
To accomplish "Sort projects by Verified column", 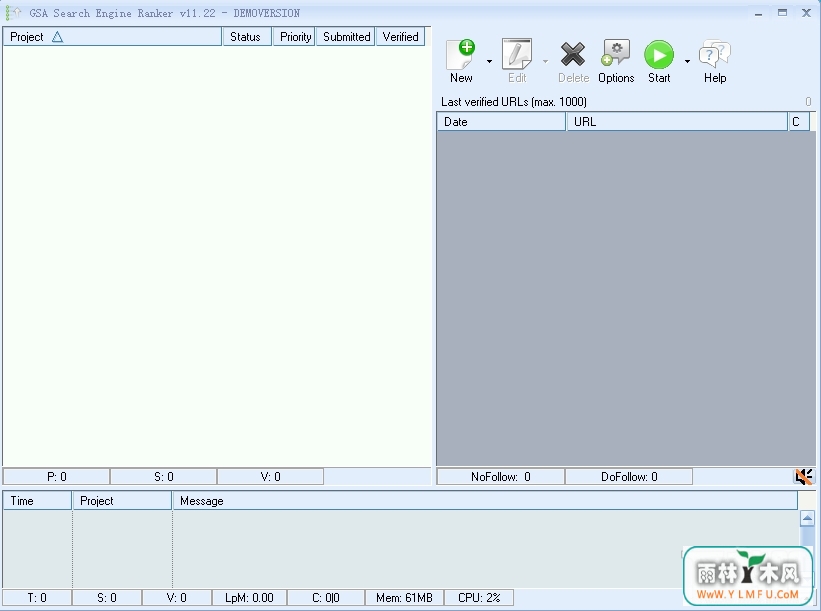I will click(x=400, y=37).
